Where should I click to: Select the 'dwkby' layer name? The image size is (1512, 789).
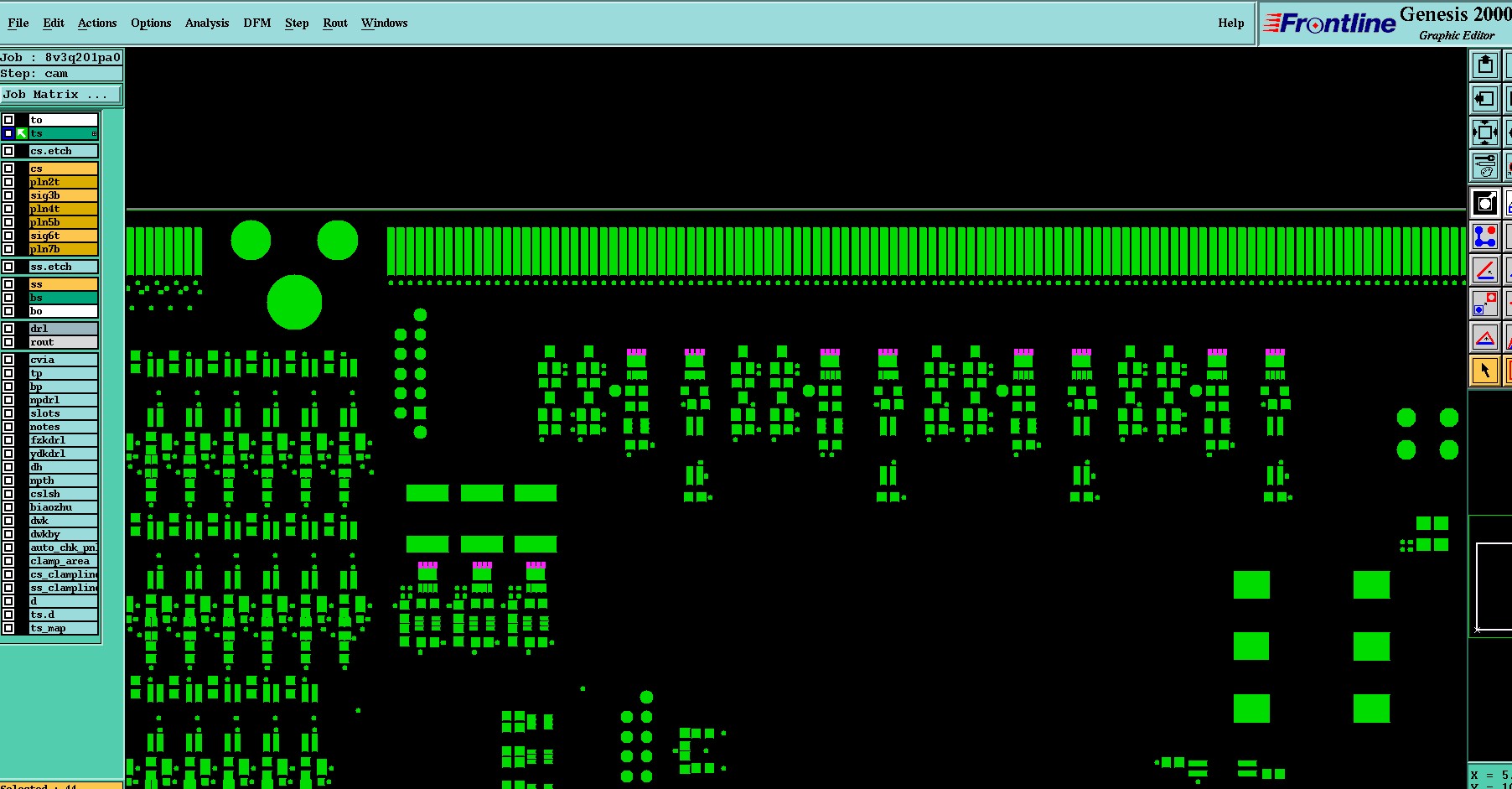(x=64, y=534)
